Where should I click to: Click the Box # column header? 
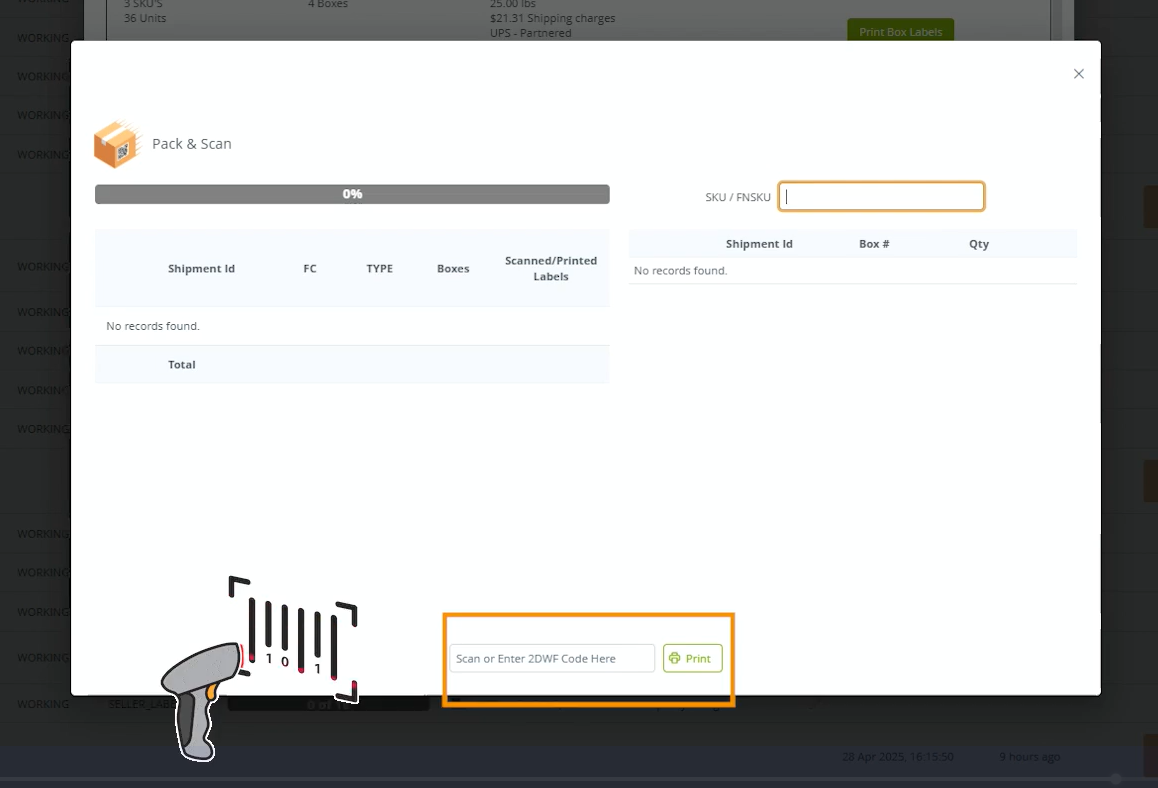874,243
